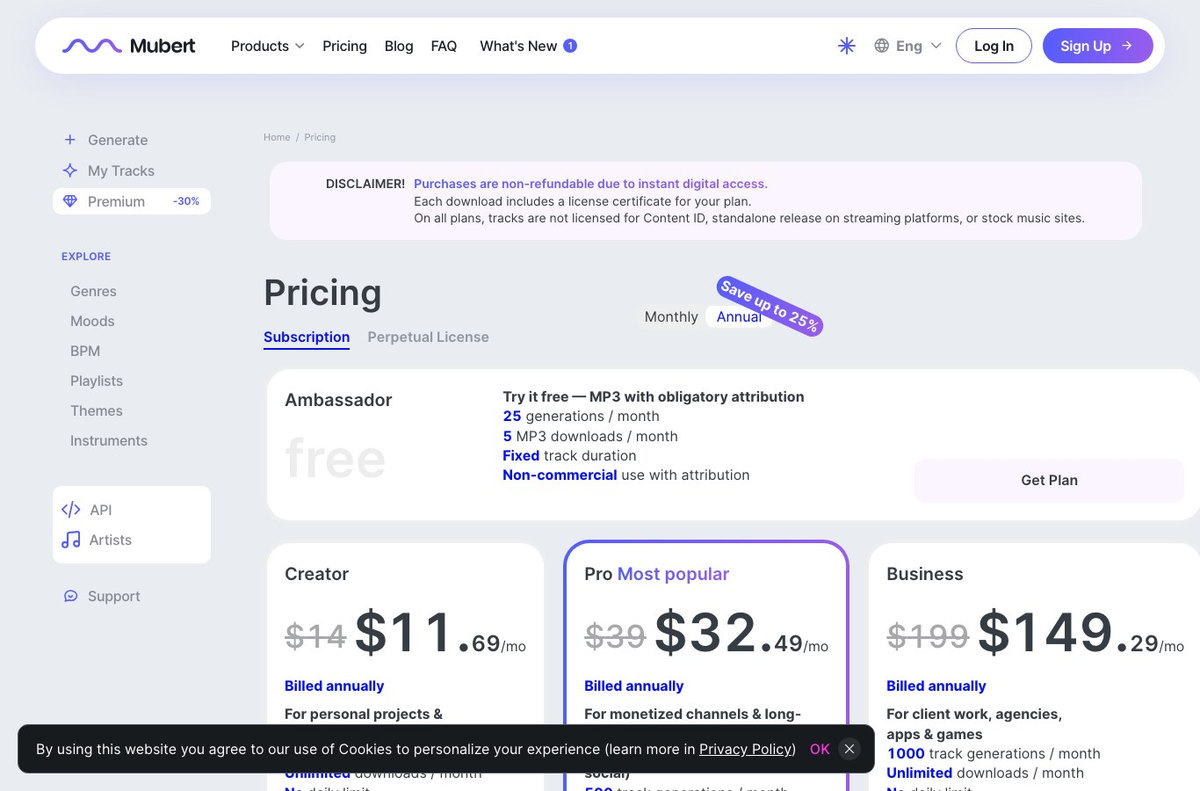
Task: Click Billed annually under Creator
Action: pos(334,686)
